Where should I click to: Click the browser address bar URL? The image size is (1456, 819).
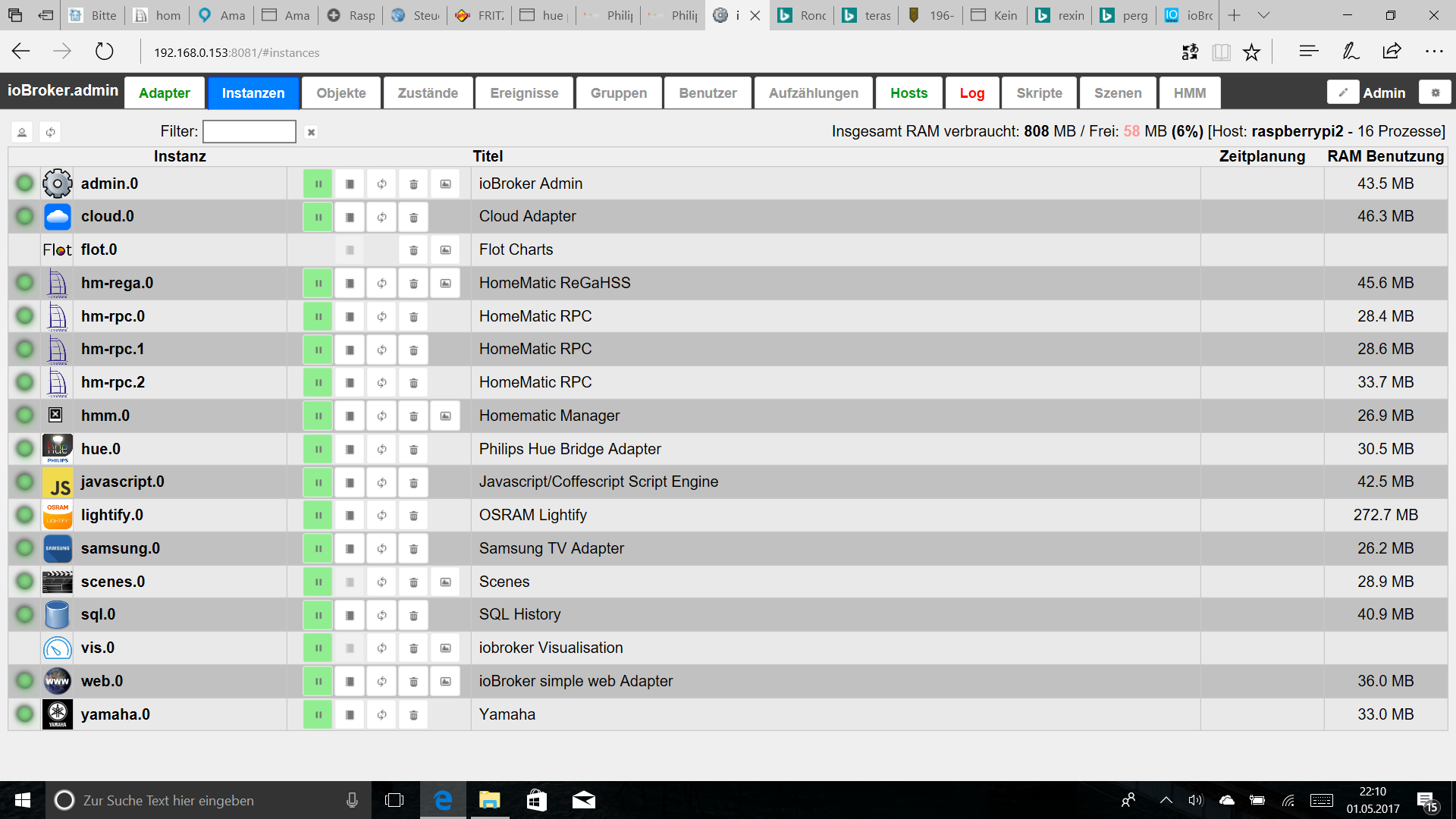[237, 52]
